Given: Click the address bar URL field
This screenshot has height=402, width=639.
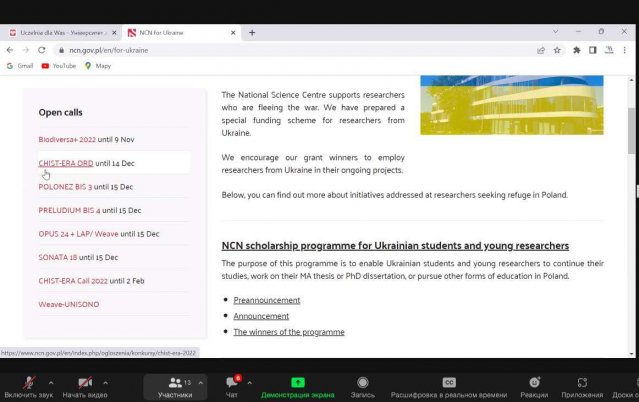Looking at the screenshot, I should click(x=300, y=49).
